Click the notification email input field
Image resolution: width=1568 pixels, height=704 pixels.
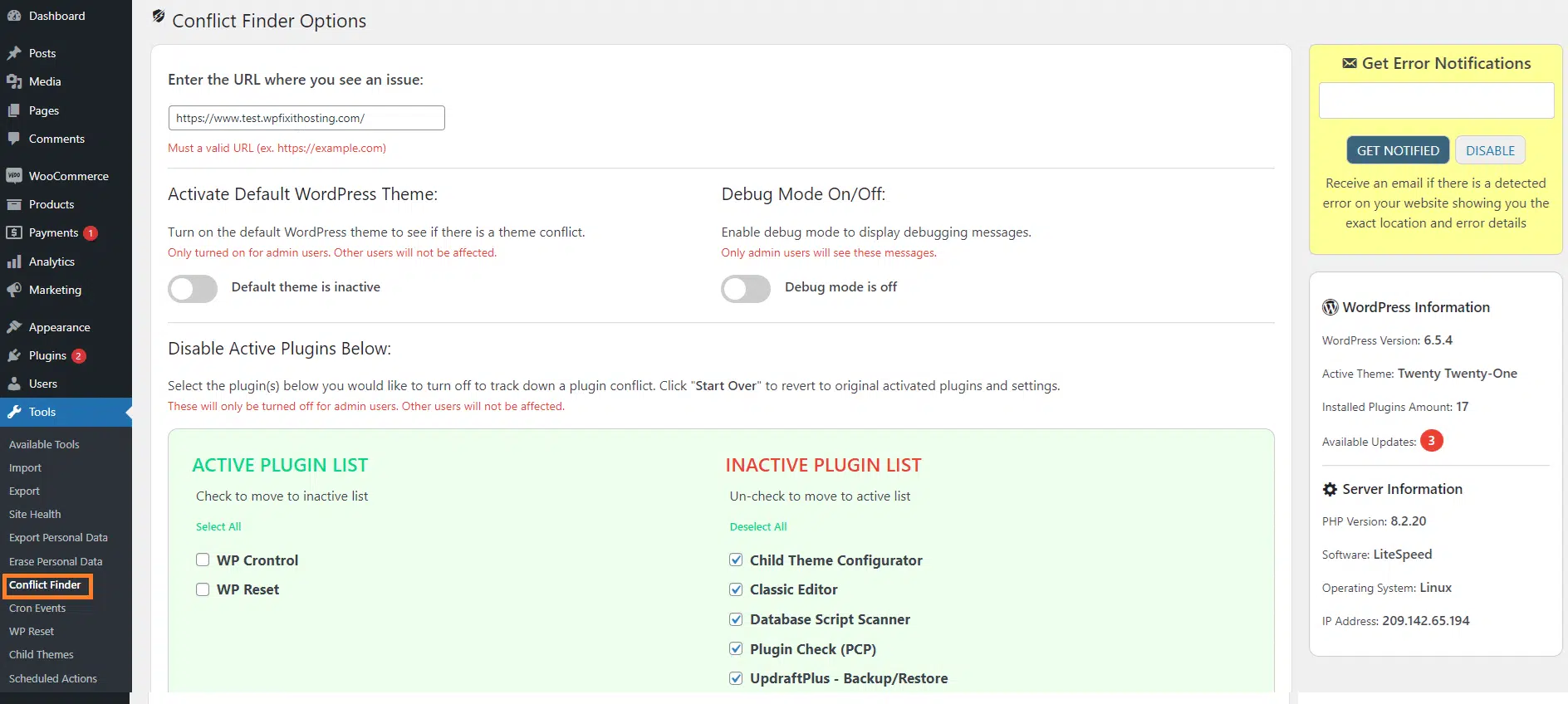tap(1436, 100)
